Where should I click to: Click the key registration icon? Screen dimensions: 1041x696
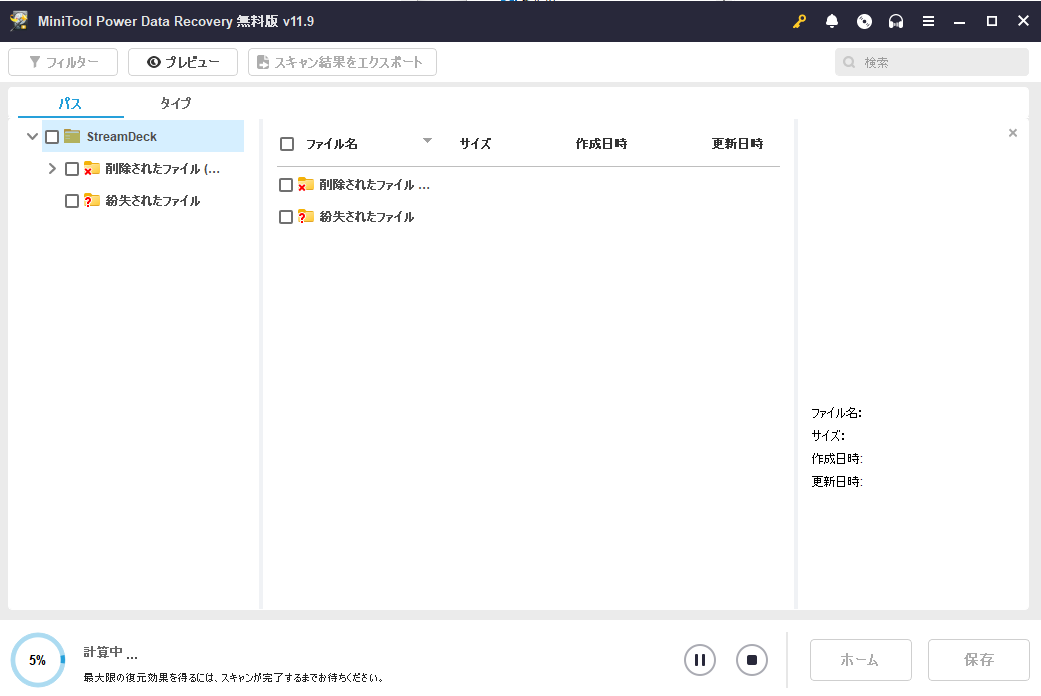799,21
